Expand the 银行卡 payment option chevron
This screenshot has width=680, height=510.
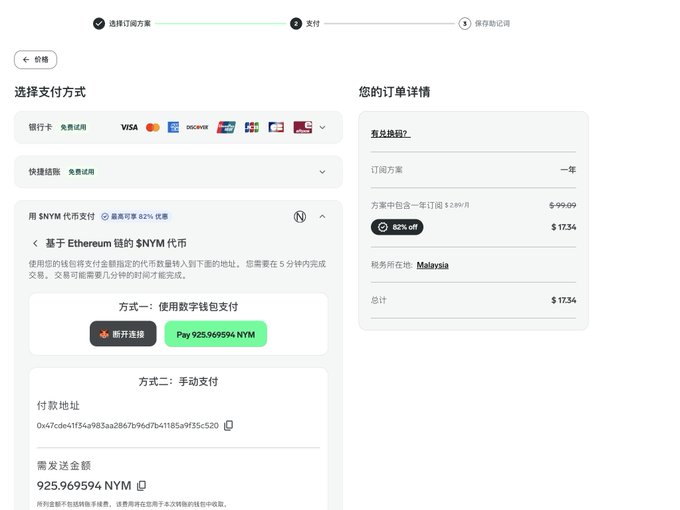tap(322, 128)
